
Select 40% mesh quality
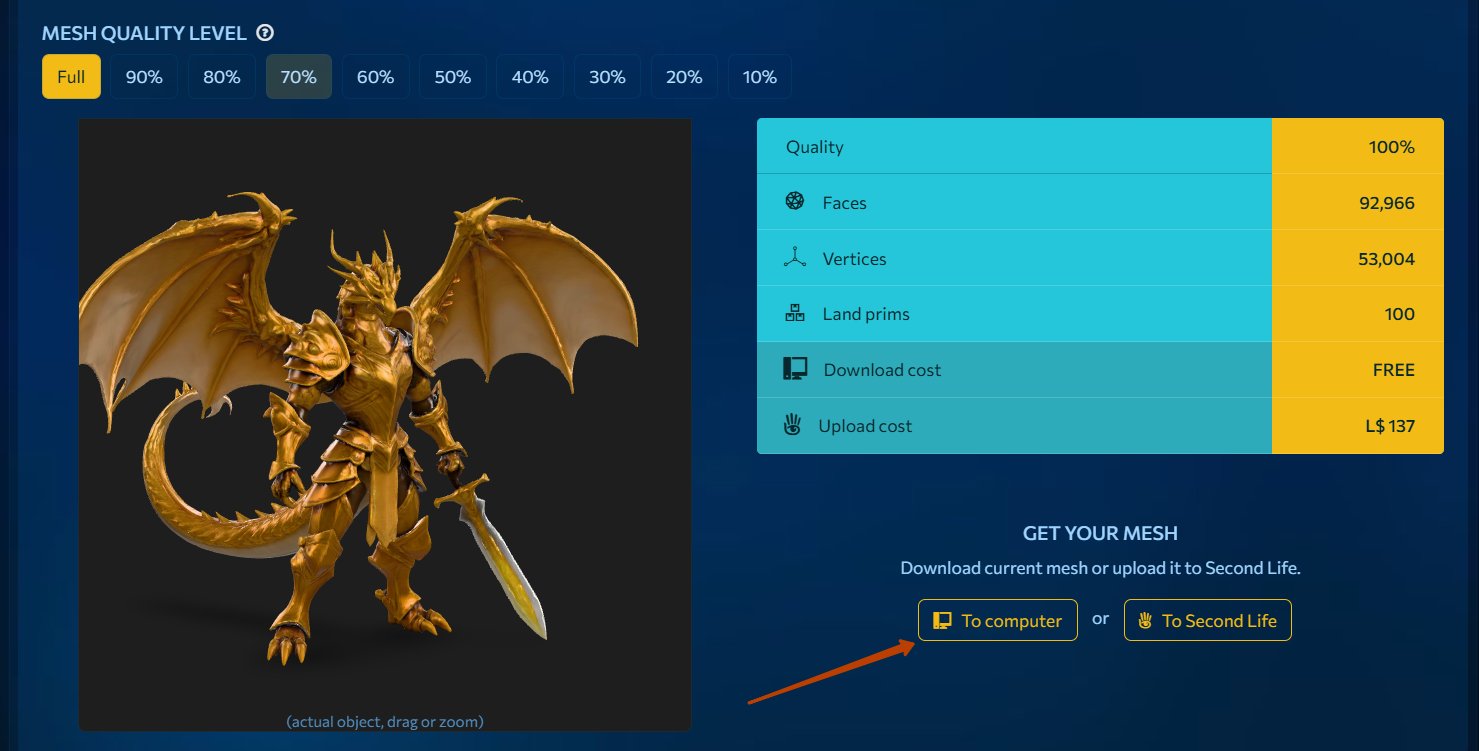(x=529, y=77)
